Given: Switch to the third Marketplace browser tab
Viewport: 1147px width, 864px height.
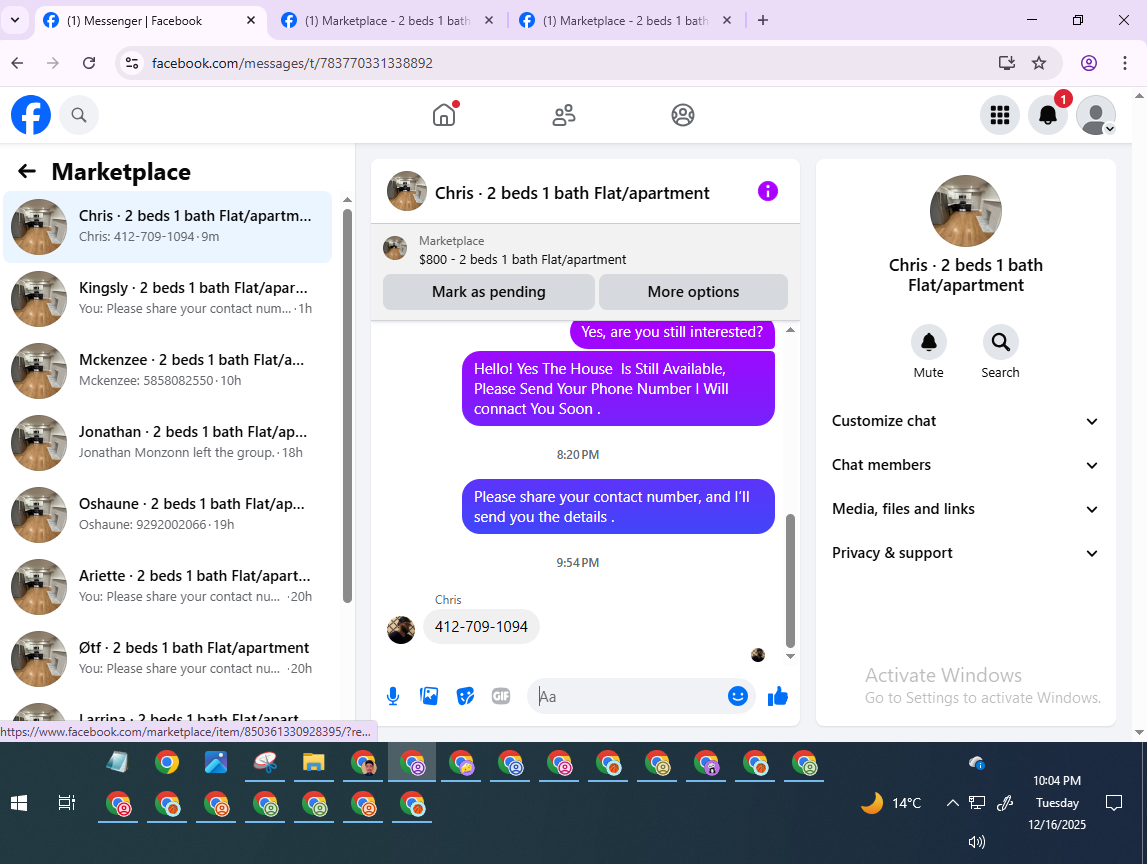Looking at the screenshot, I should tap(625, 20).
